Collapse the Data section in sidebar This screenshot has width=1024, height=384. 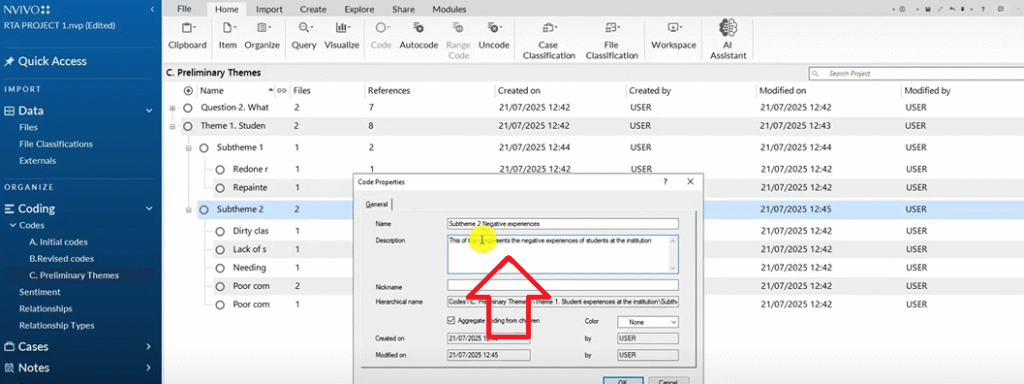pos(149,111)
